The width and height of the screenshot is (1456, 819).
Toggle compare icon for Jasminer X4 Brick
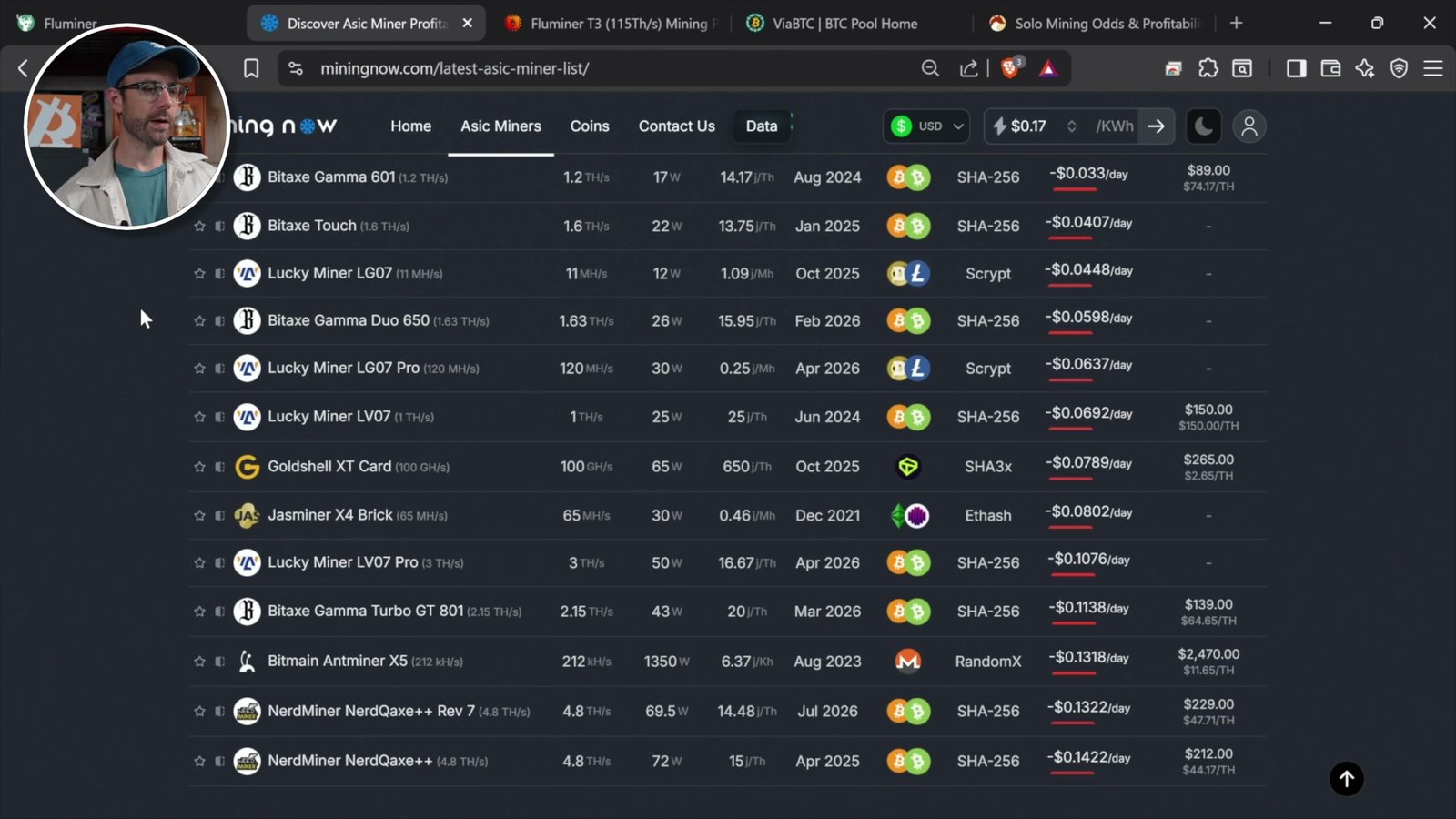(219, 516)
